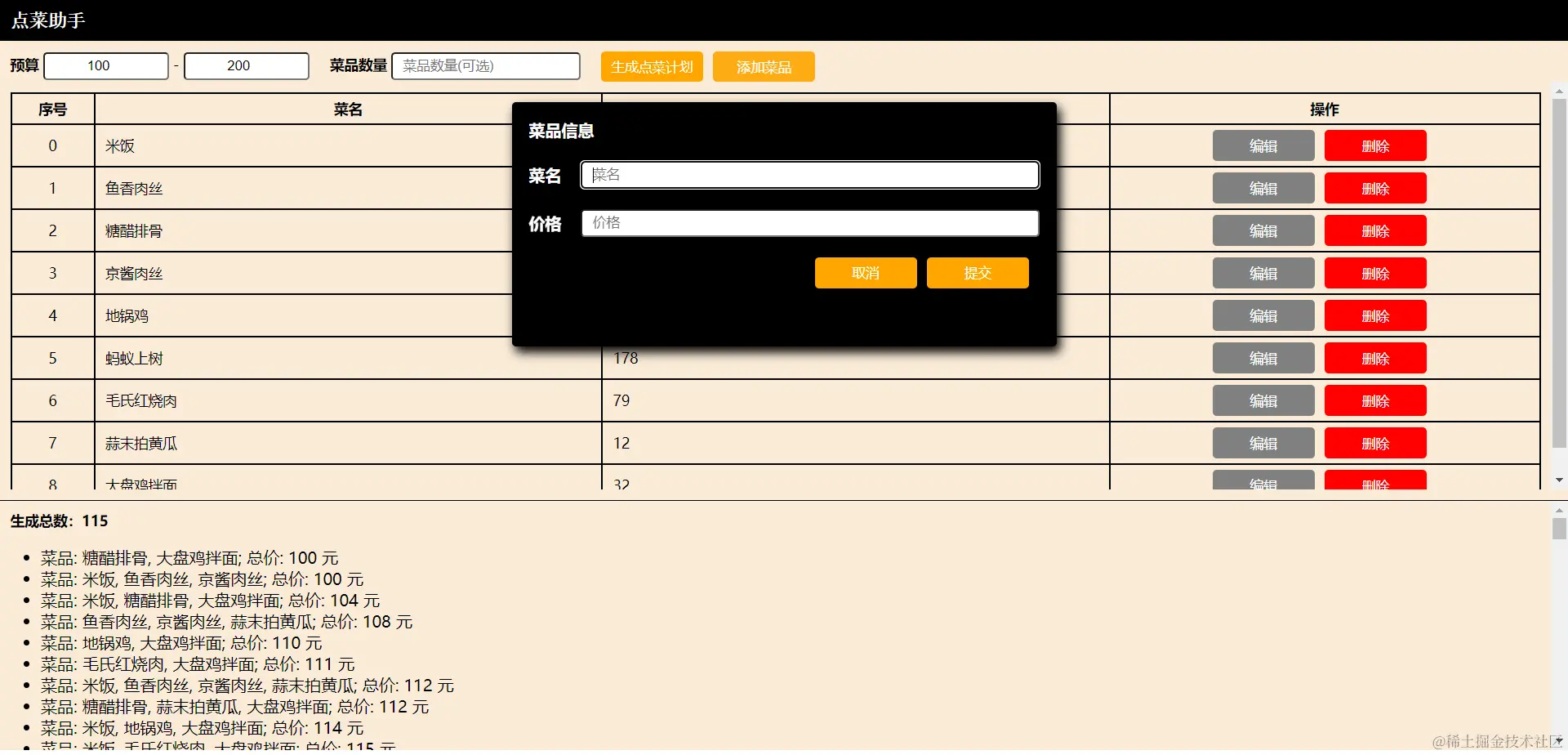Click the 菜名 column header

tap(348, 109)
